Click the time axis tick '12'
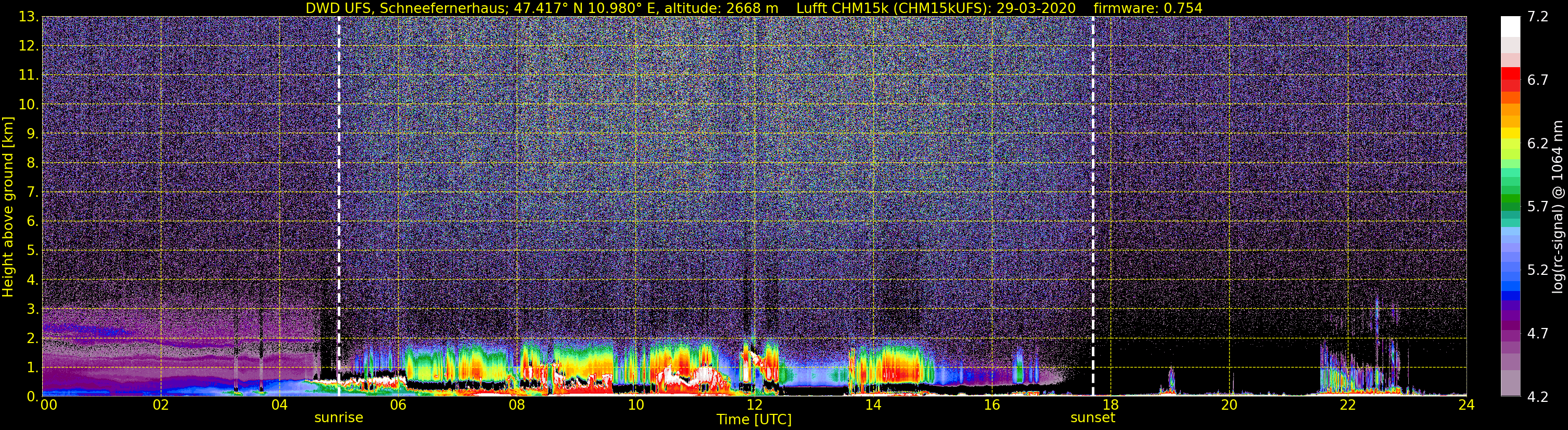Image resolution: width=1568 pixels, height=430 pixels. tap(754, 406)
